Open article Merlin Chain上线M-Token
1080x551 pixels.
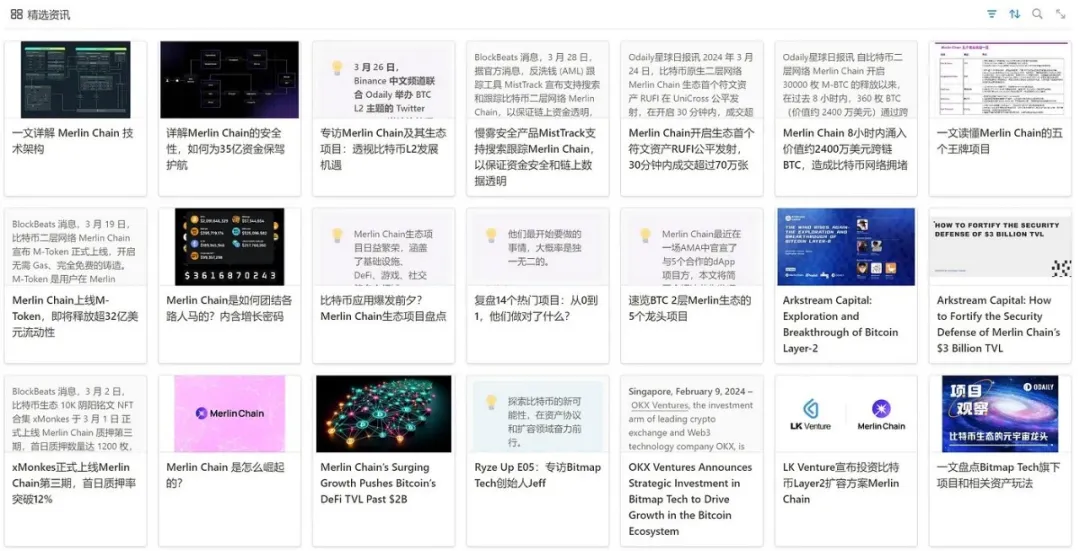pyautogui.click(x=75, y=316)
